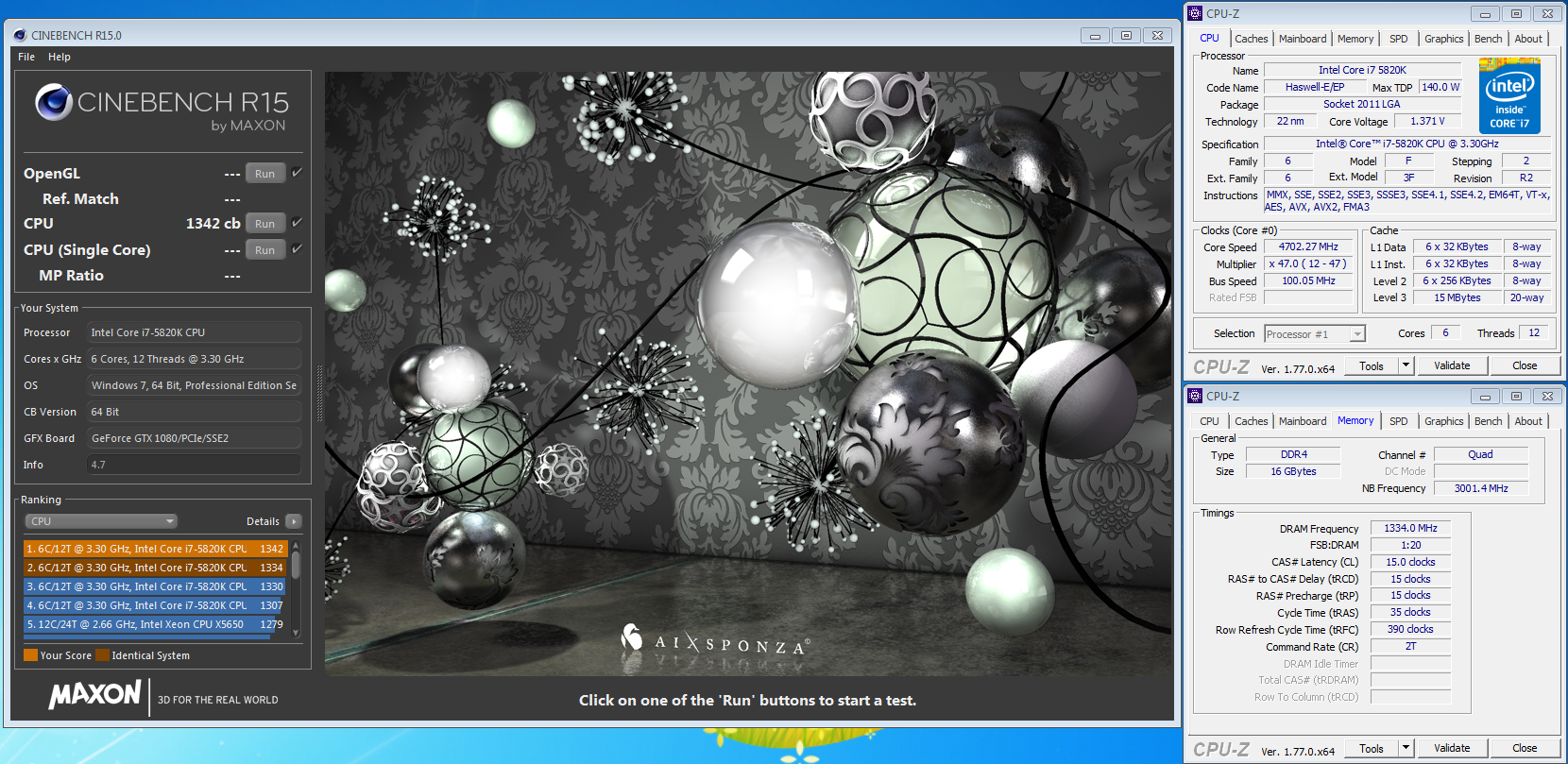Click the panel splitter grip beside render view
1568x764 pixels.
(x=319, y=392)
